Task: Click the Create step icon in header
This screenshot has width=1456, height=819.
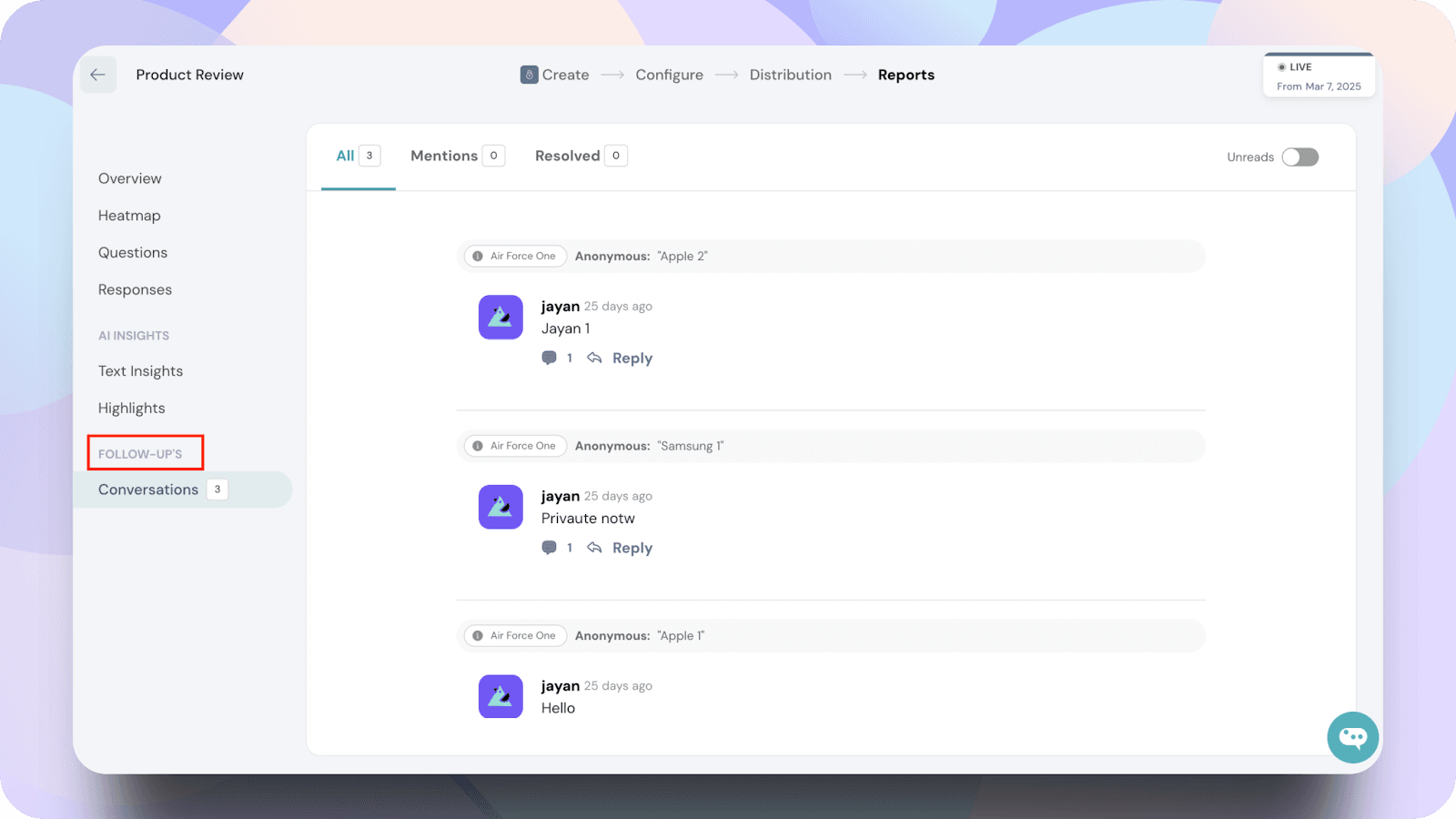Action: pyautogui.click(x=529, y=75)
